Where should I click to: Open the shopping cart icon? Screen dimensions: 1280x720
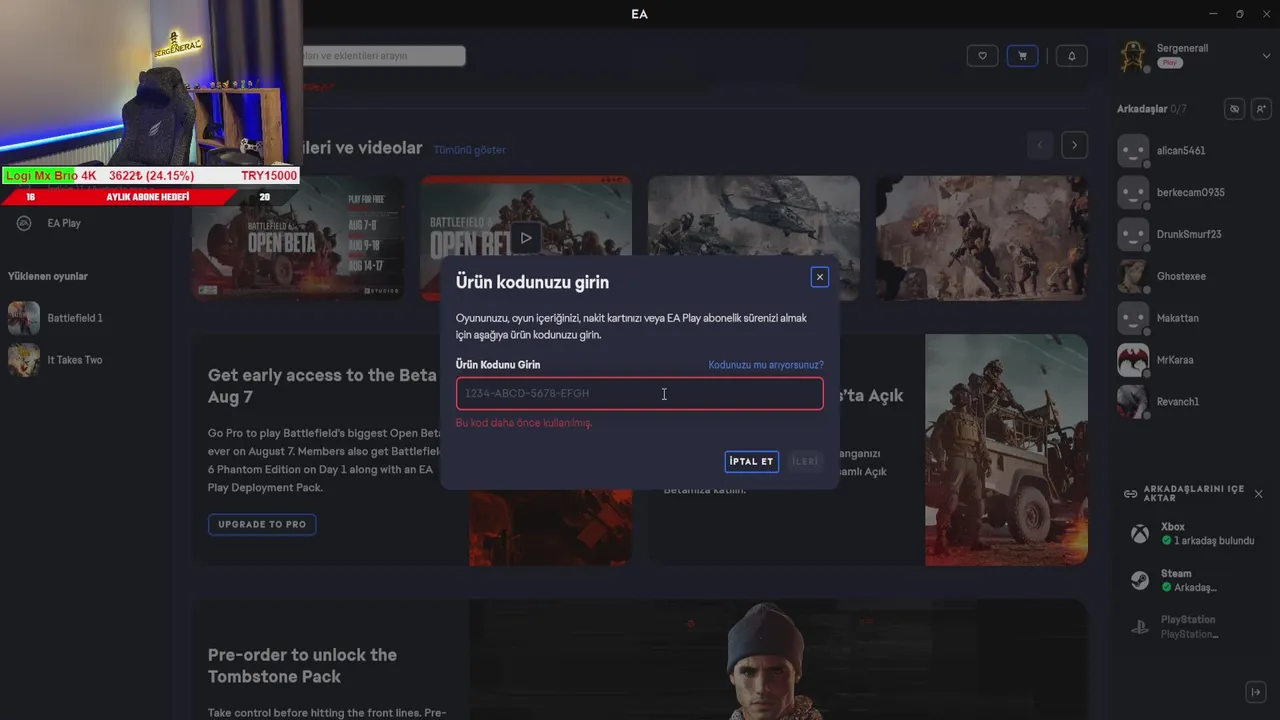[x=1022, y=56]
